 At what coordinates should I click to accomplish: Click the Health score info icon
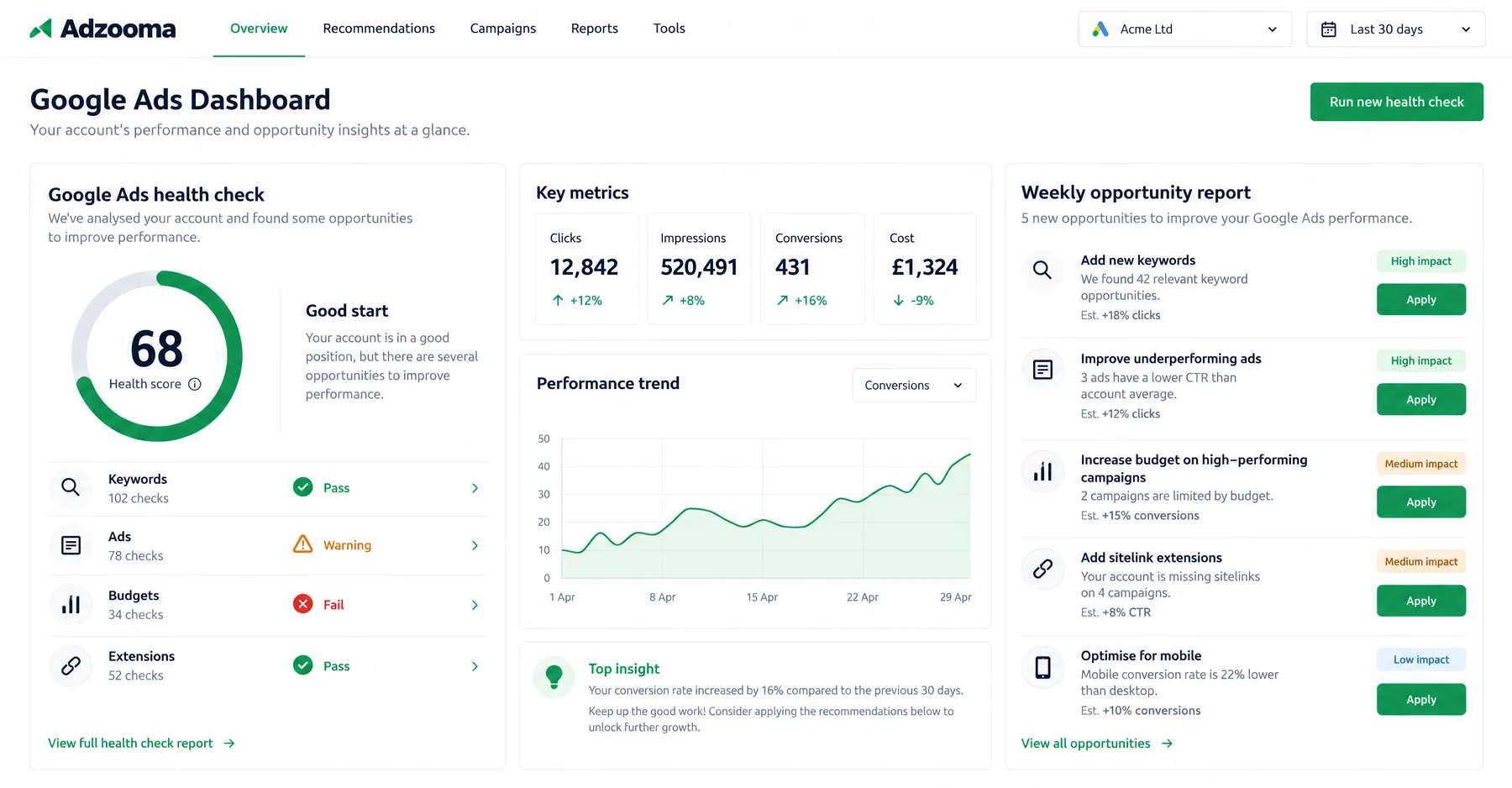[195, 384]
